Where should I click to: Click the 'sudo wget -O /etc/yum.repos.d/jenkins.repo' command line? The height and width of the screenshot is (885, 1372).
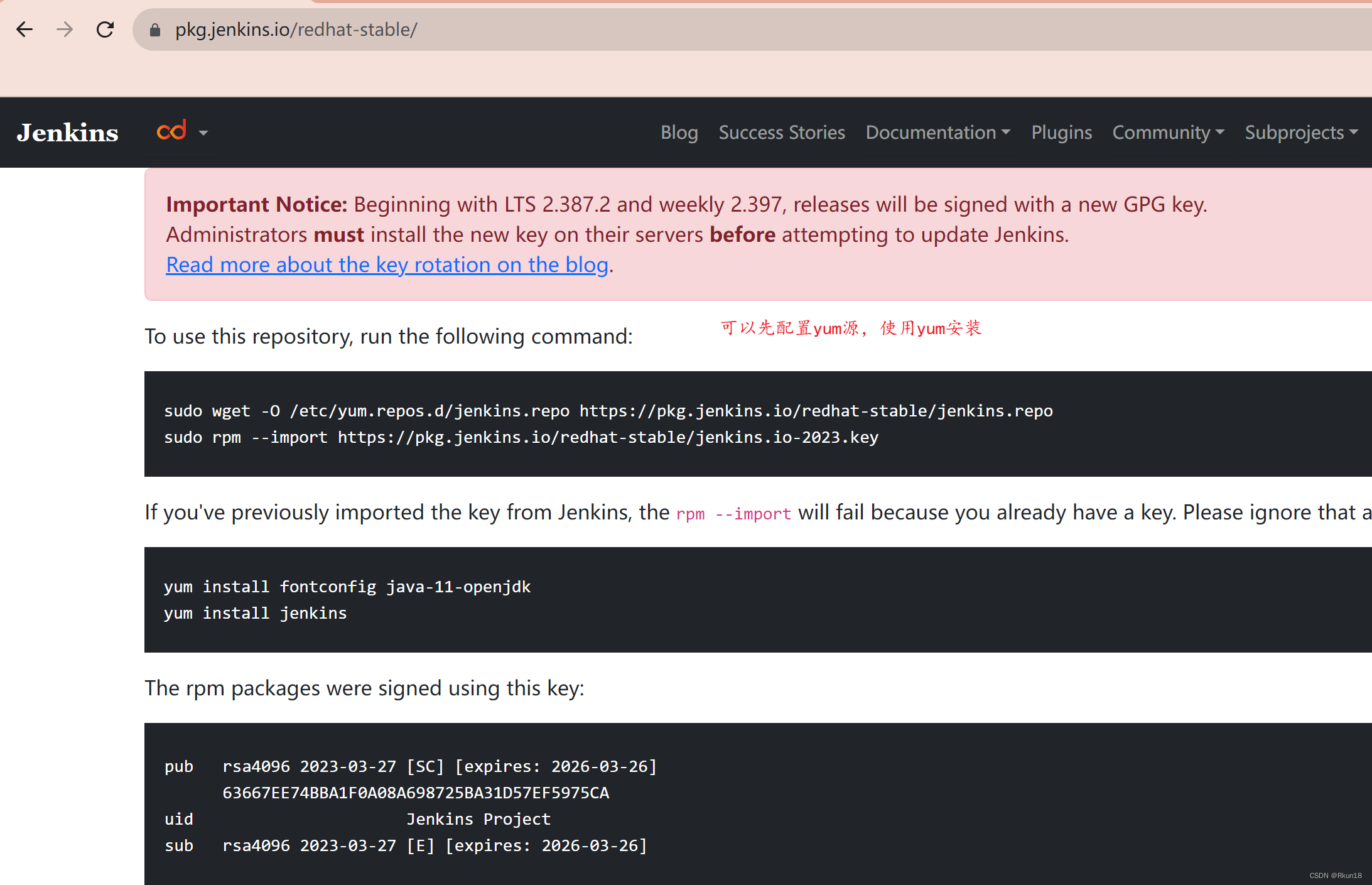608,411
